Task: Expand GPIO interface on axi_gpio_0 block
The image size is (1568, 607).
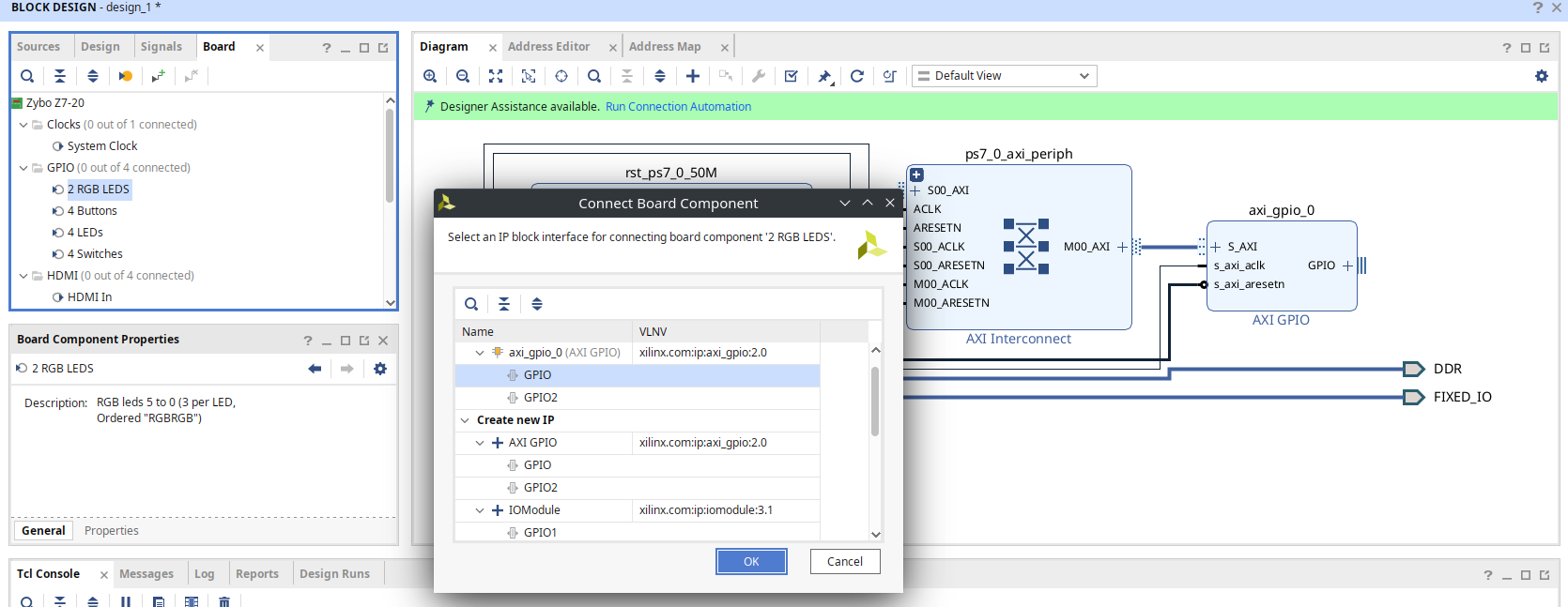Action: click(1347, 266)
